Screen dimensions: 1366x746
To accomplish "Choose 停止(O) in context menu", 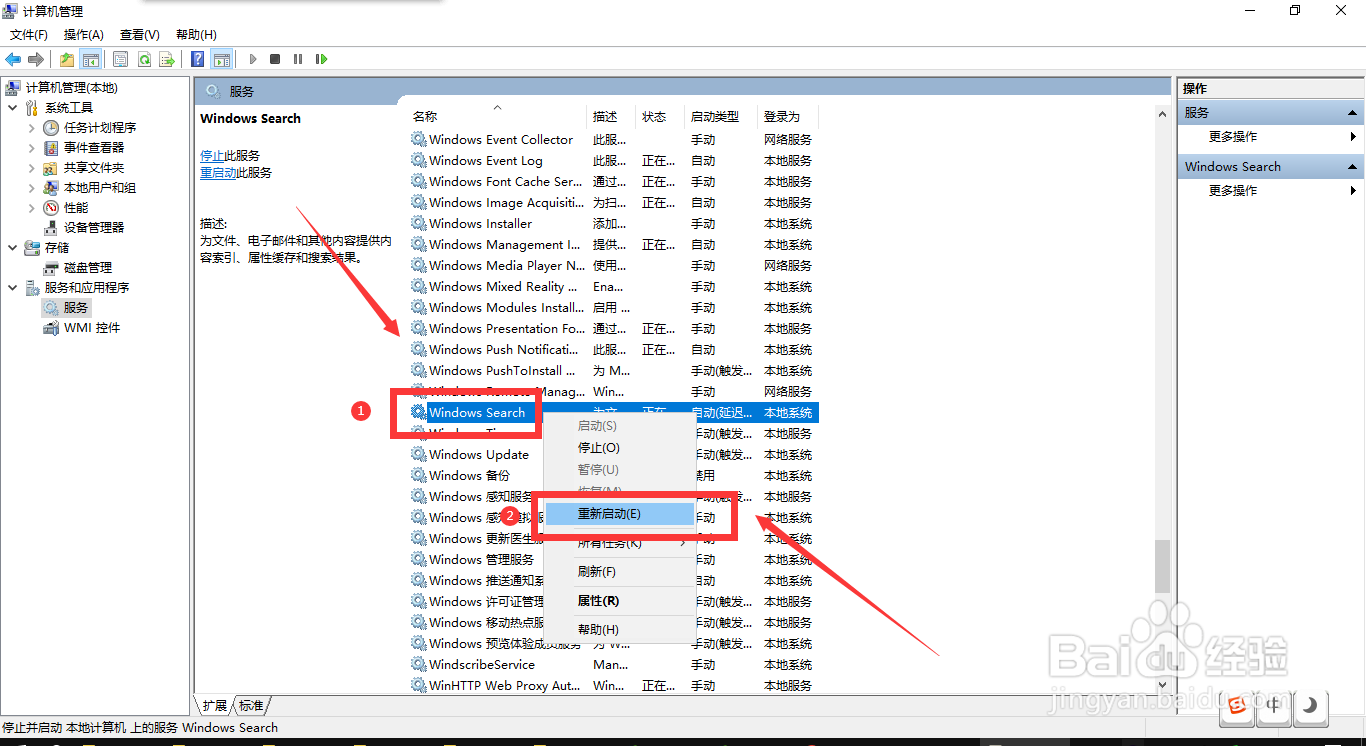I will click(x=619, y=448).
